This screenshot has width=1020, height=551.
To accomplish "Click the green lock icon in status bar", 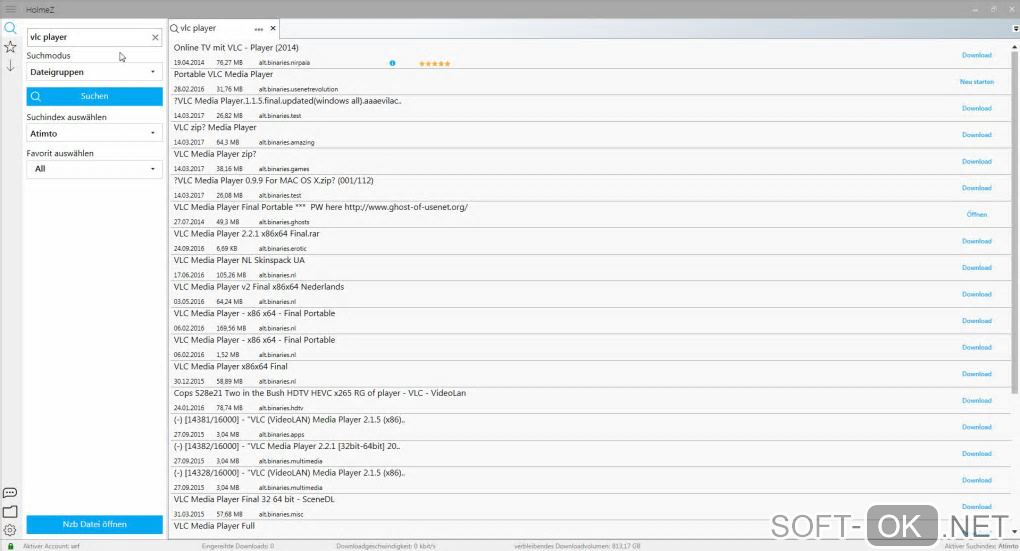I will (10, 546).
